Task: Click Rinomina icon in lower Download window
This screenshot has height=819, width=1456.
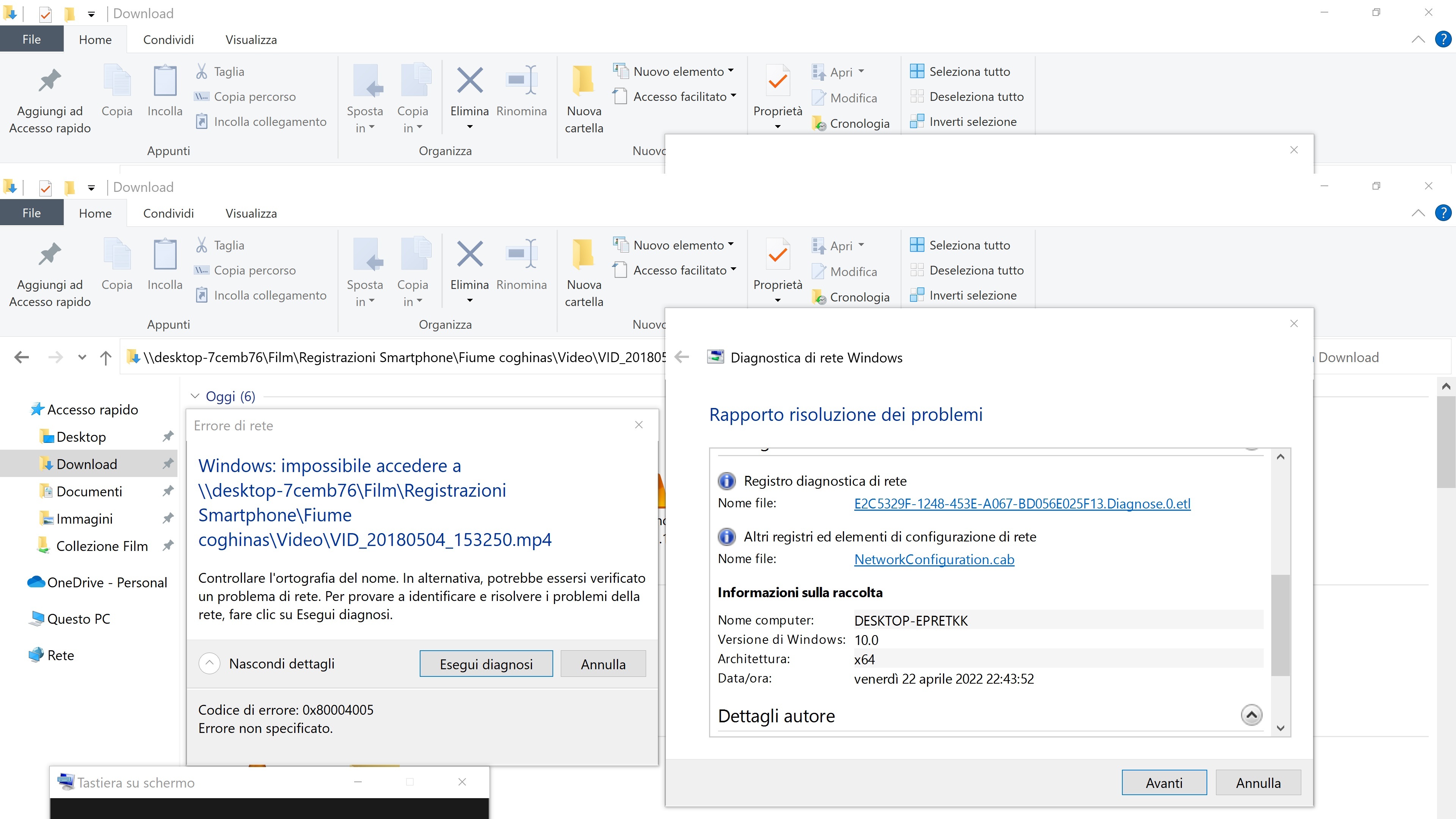Action: click(521, 254)
